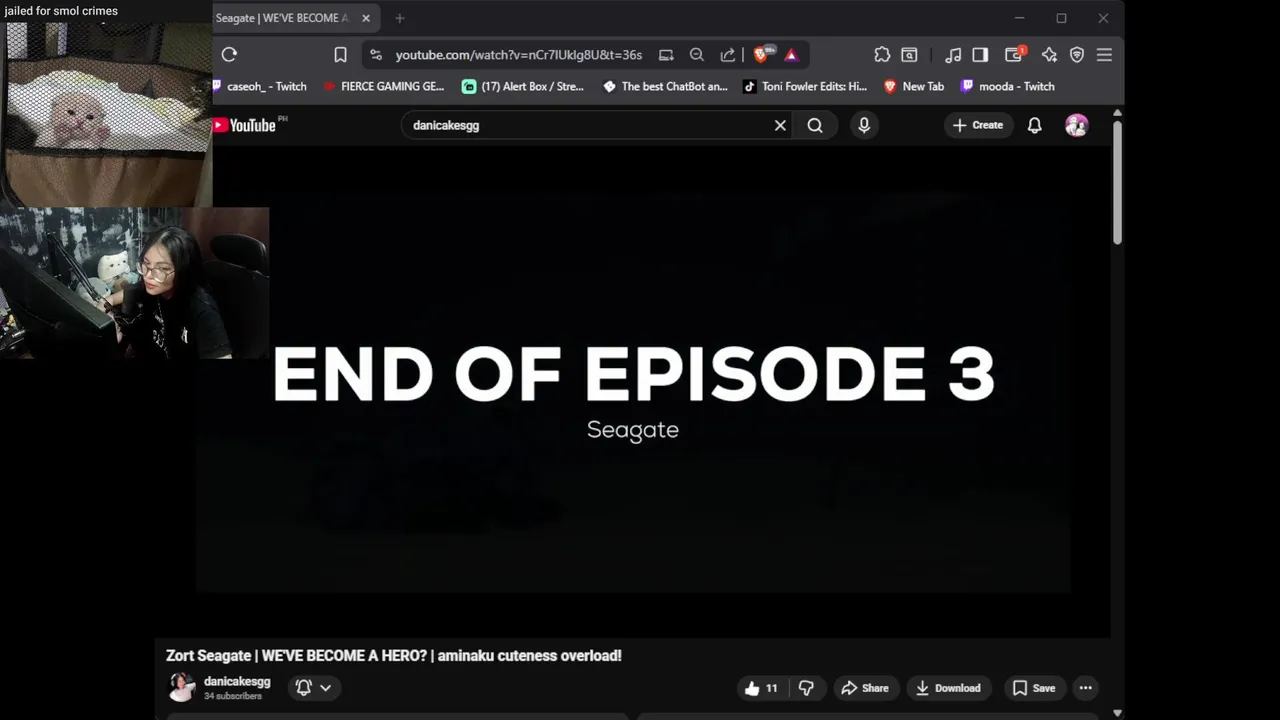The image size is (1280, 720).
Task: Open a new browser tab
Action: 400,18
